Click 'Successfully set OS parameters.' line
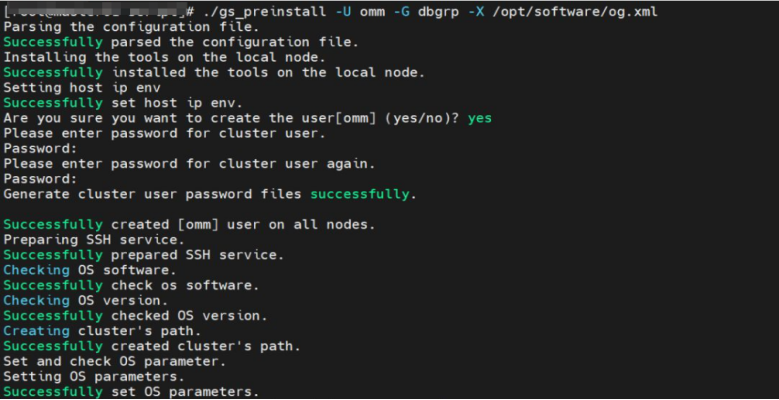The width and height of the screenshot is (779, 400). point(132,392)
